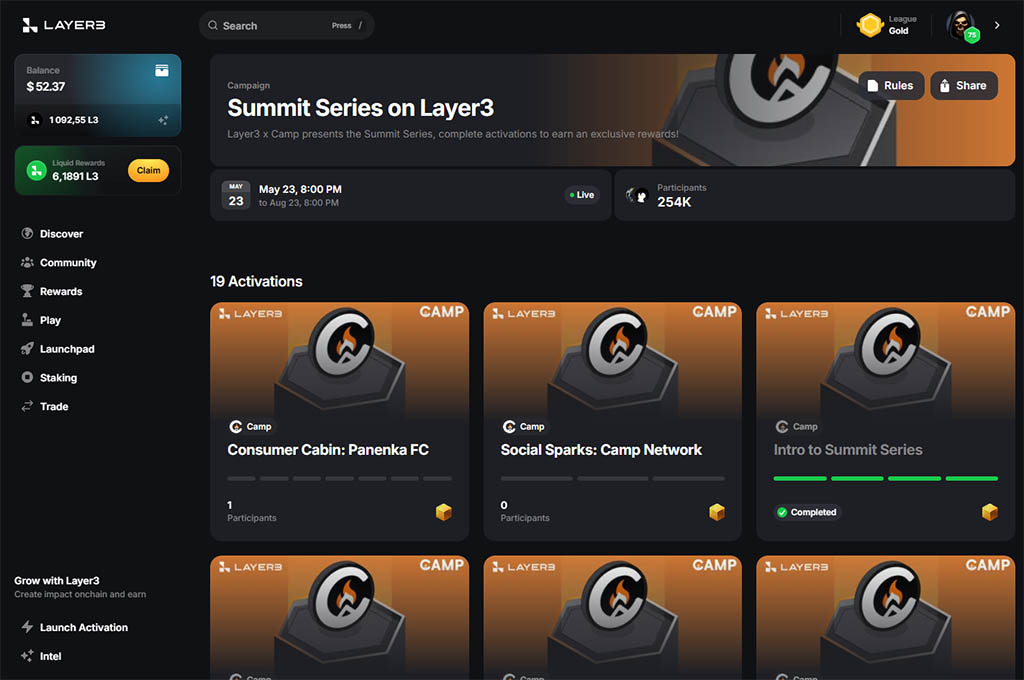This screenshot has width=1024, height=680.
Task: Claim the liquid rewards
Action: click(x=148, y=170)
